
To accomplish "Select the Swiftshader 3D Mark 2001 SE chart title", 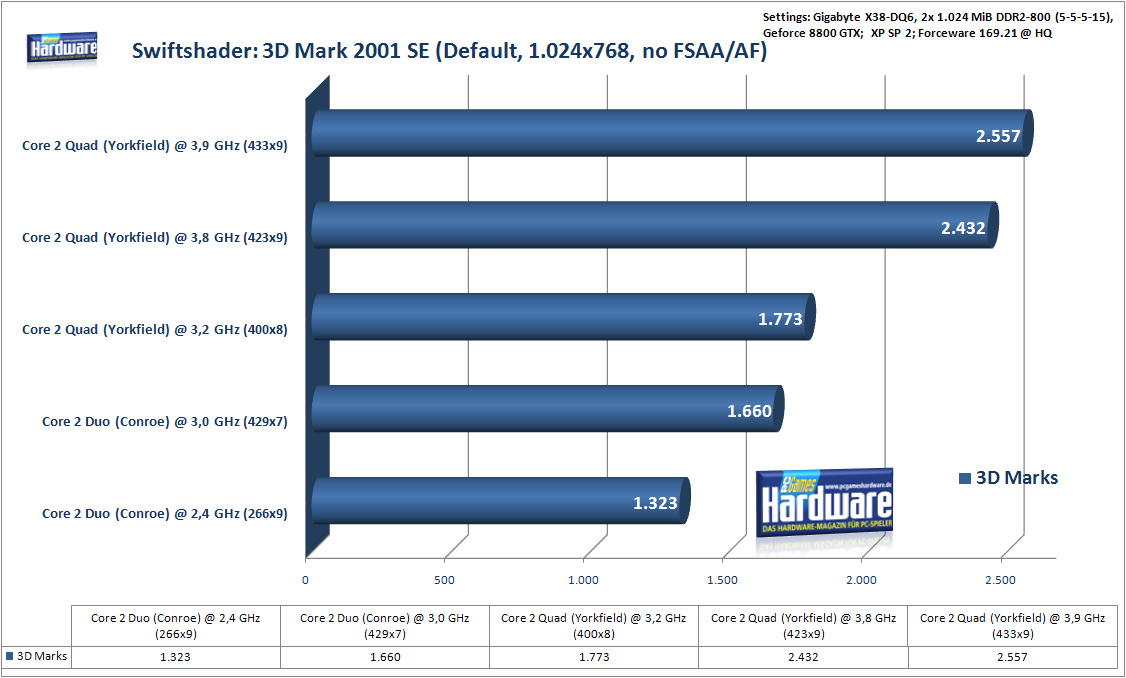I will tap(450, 51).
